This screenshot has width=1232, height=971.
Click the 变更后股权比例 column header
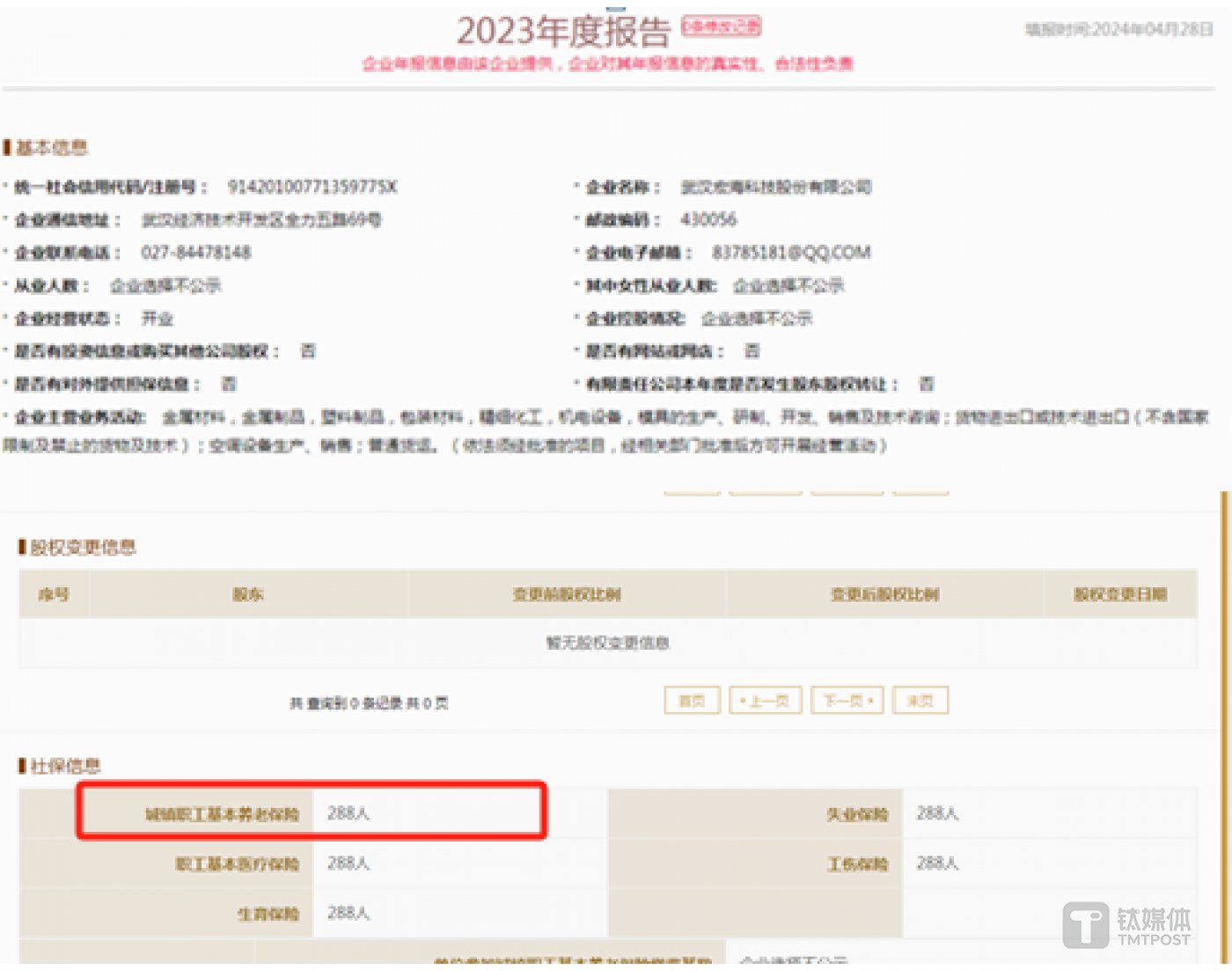884,595
